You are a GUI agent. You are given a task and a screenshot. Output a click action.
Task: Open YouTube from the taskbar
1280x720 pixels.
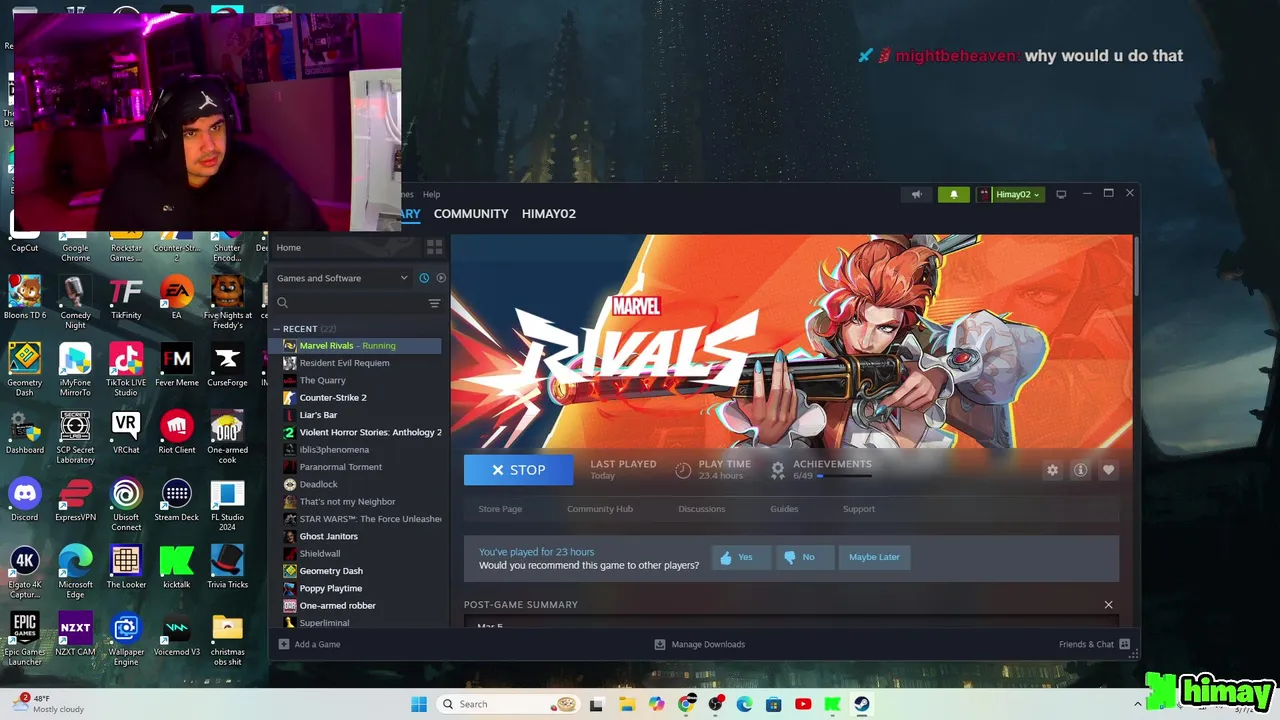coord(802,704)
